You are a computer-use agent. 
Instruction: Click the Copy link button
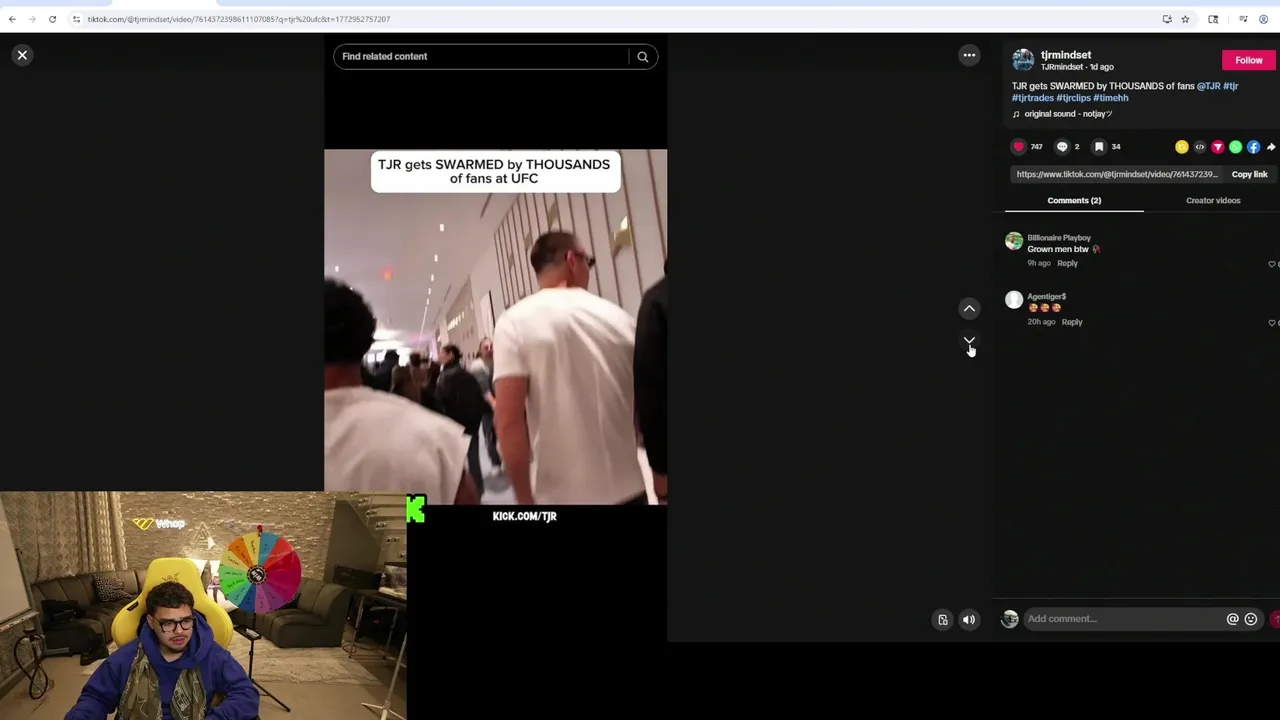[1249, 174]
